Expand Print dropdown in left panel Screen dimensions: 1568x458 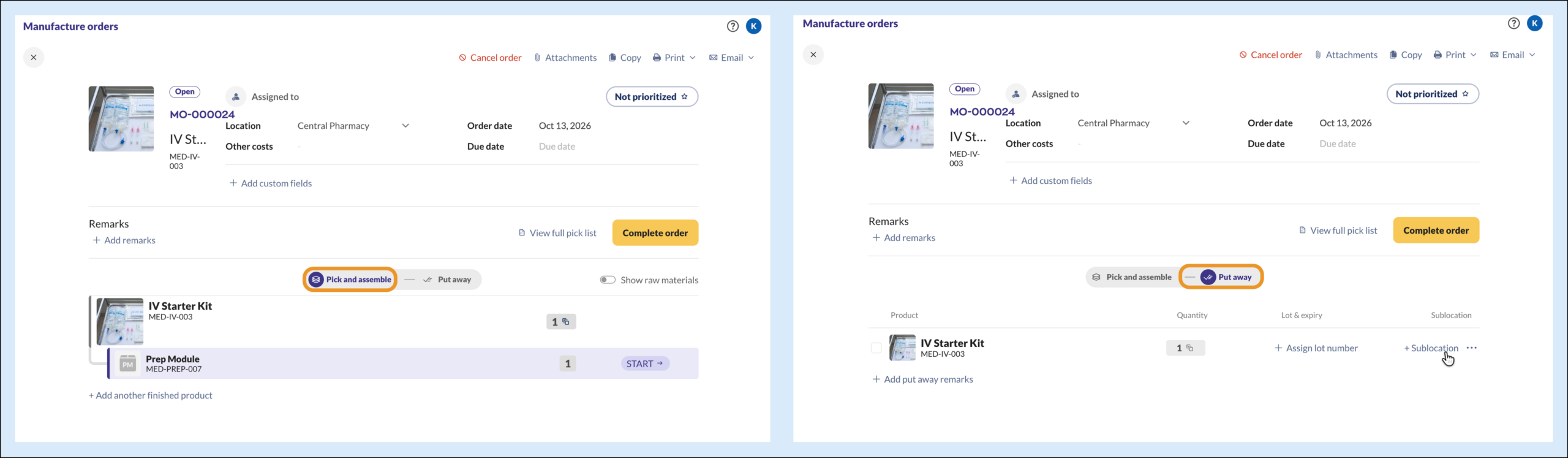(674, 58)
